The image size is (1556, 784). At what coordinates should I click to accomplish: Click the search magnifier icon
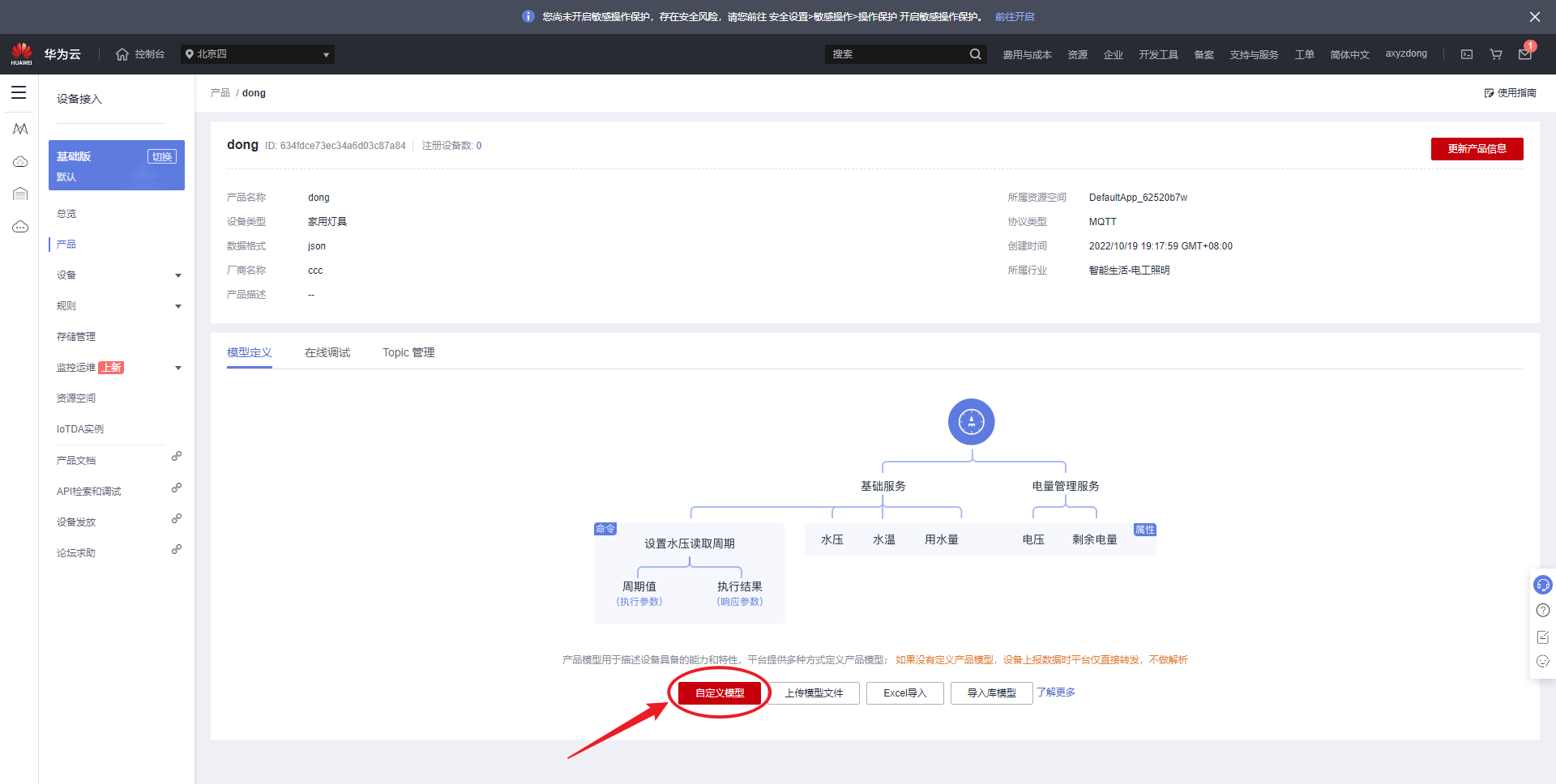click(975, 54)
